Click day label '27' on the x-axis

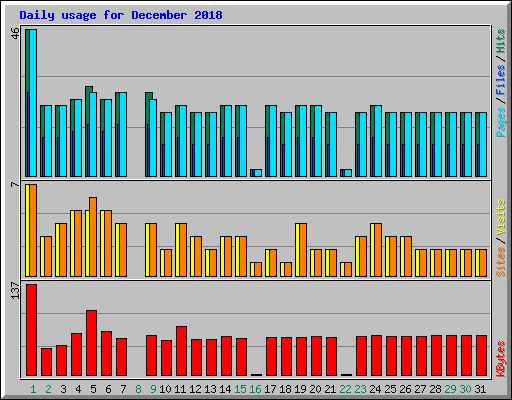[x=420, y=389]
